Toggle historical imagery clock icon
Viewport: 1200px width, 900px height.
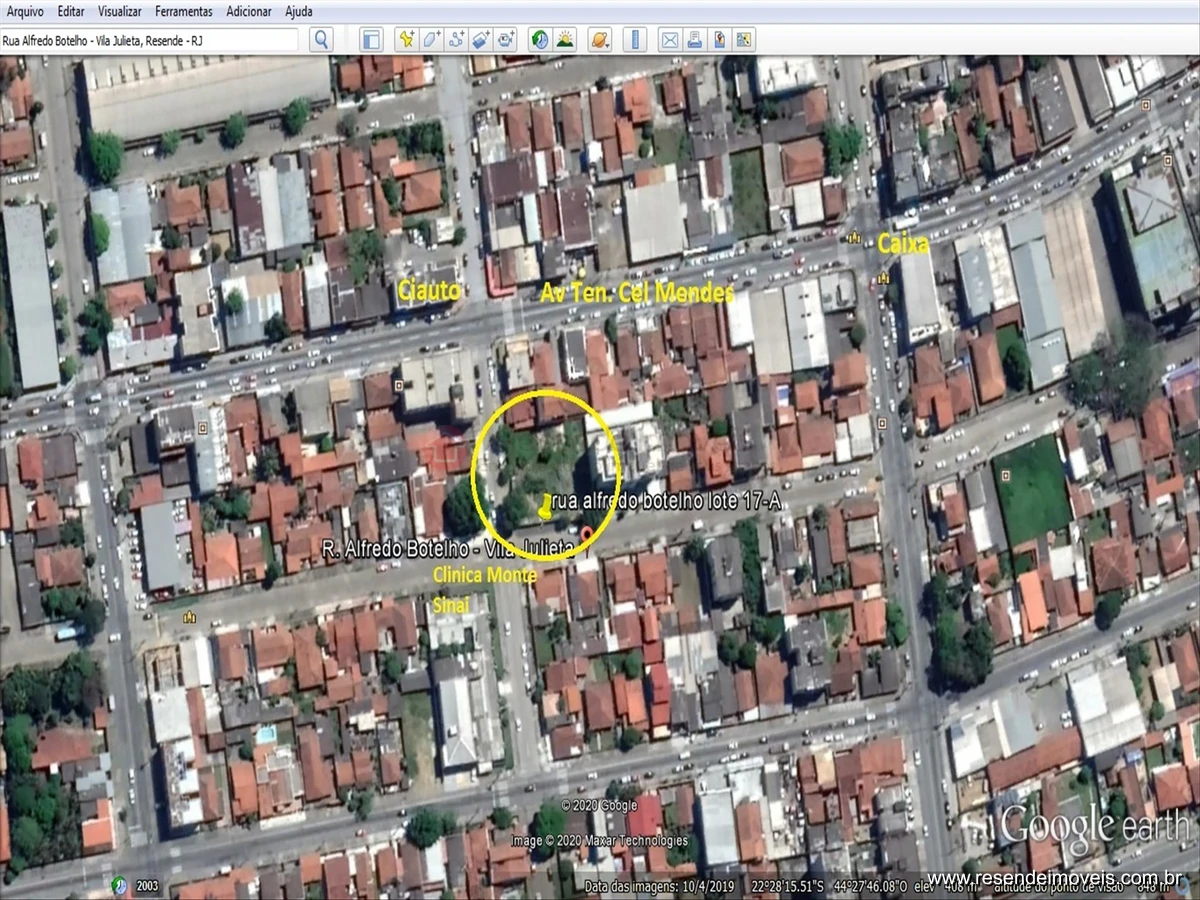pos(540,40)
